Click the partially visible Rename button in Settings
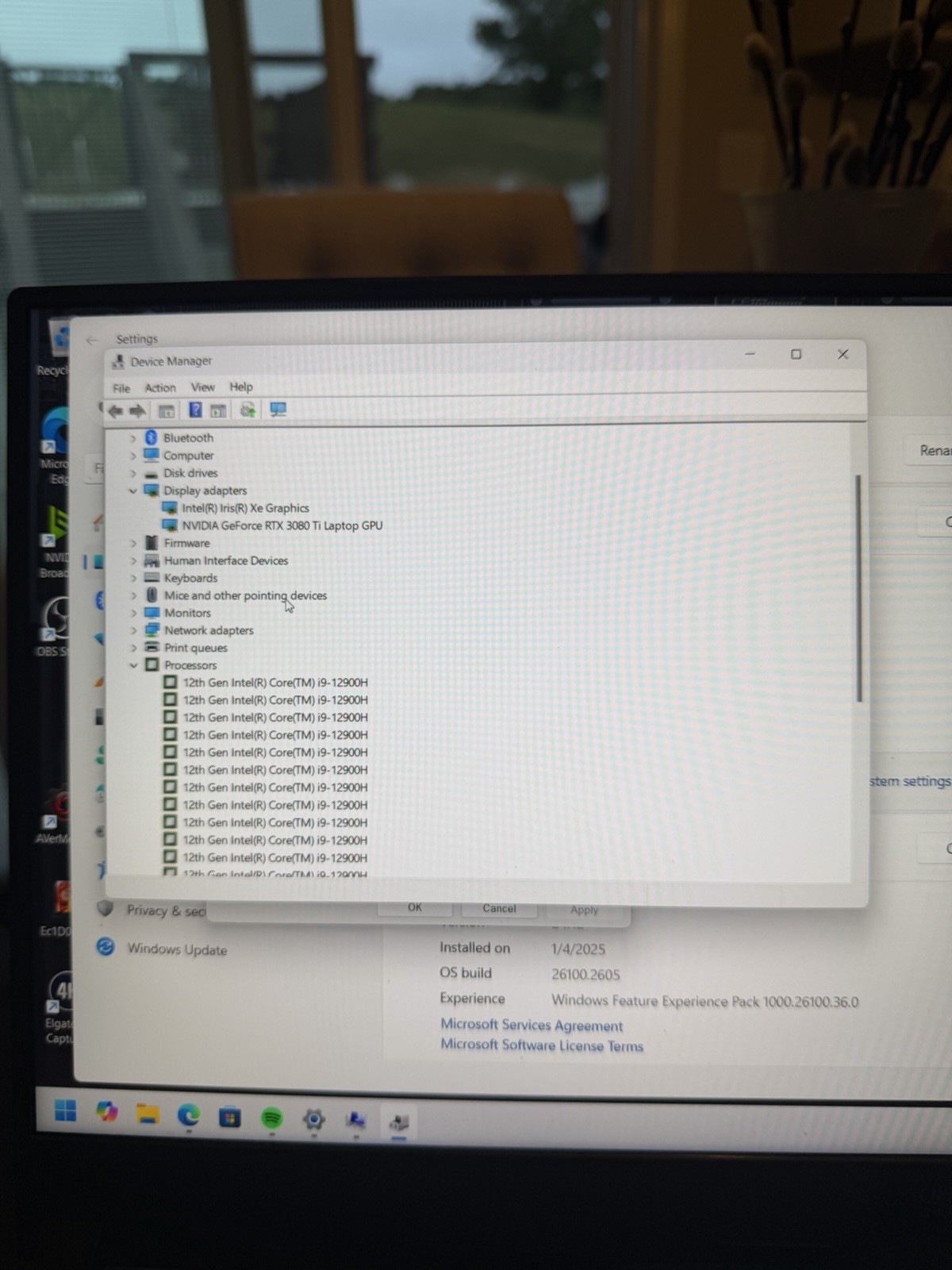 929,450
